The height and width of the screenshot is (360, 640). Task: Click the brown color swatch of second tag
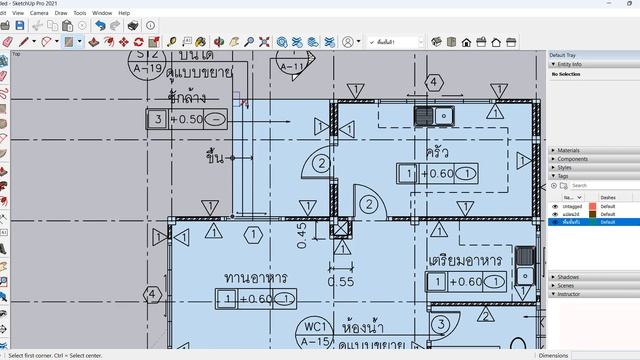pos(593,214)
